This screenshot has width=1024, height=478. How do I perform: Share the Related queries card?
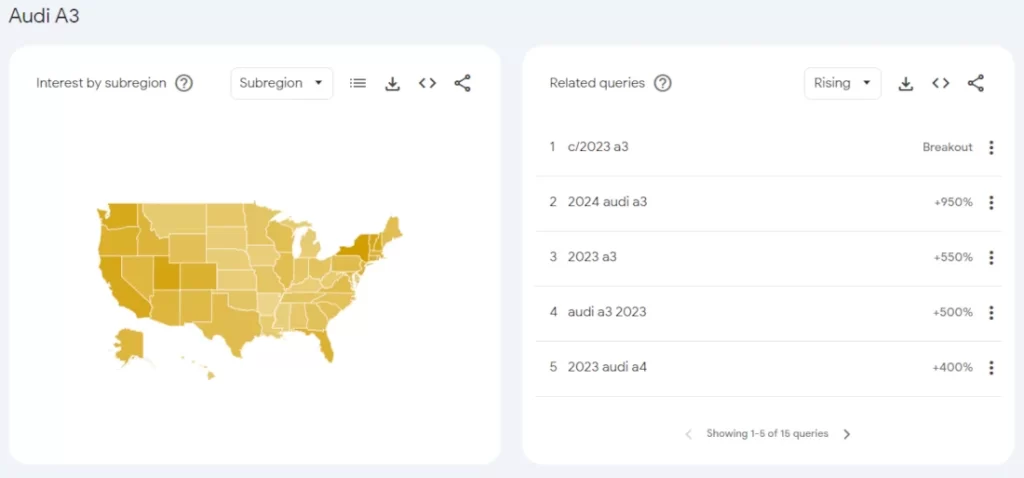click(976, 83)
